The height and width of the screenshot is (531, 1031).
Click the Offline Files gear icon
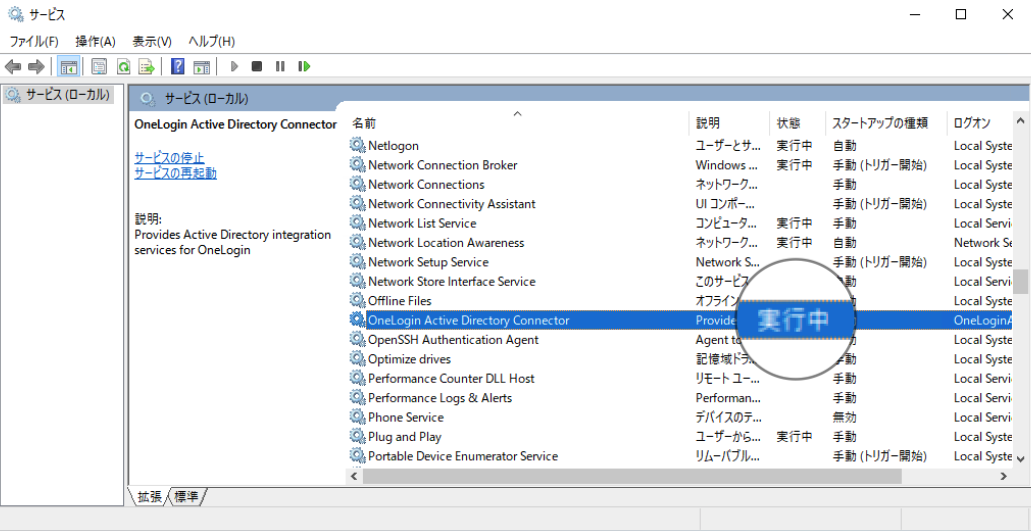tap(357, 300)
